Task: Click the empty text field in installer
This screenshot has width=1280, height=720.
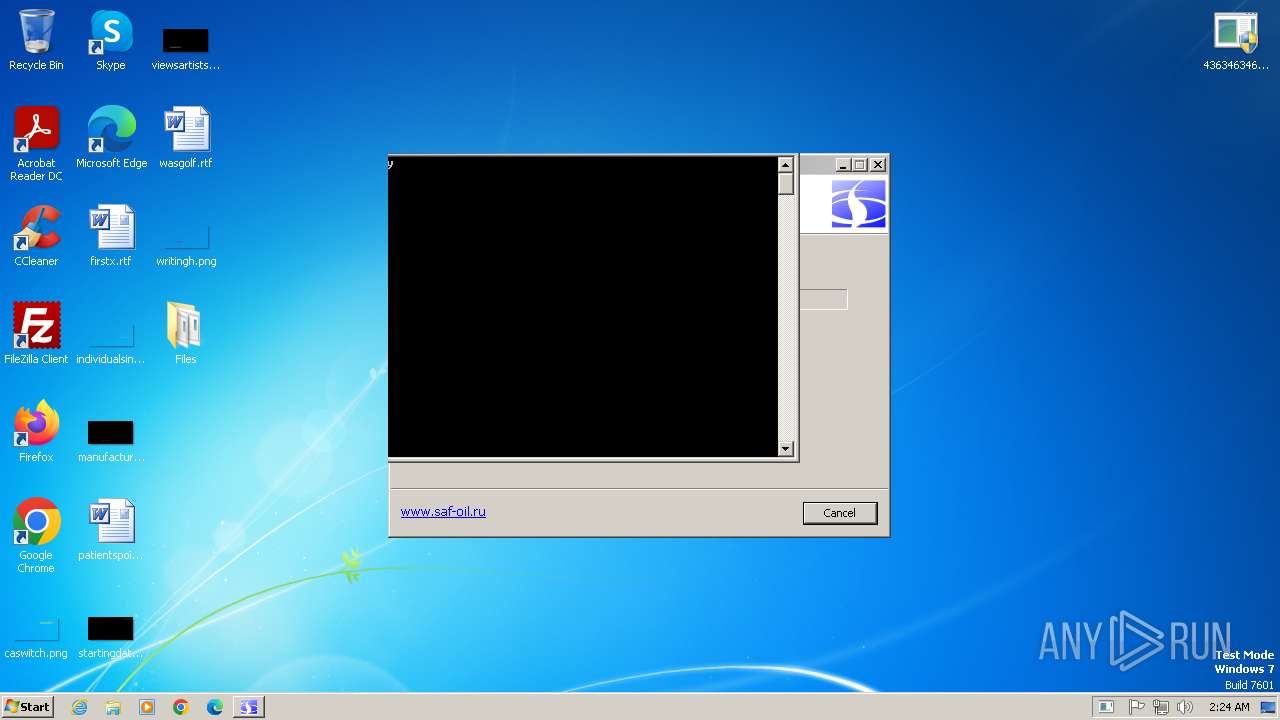Action: [823, 299]
